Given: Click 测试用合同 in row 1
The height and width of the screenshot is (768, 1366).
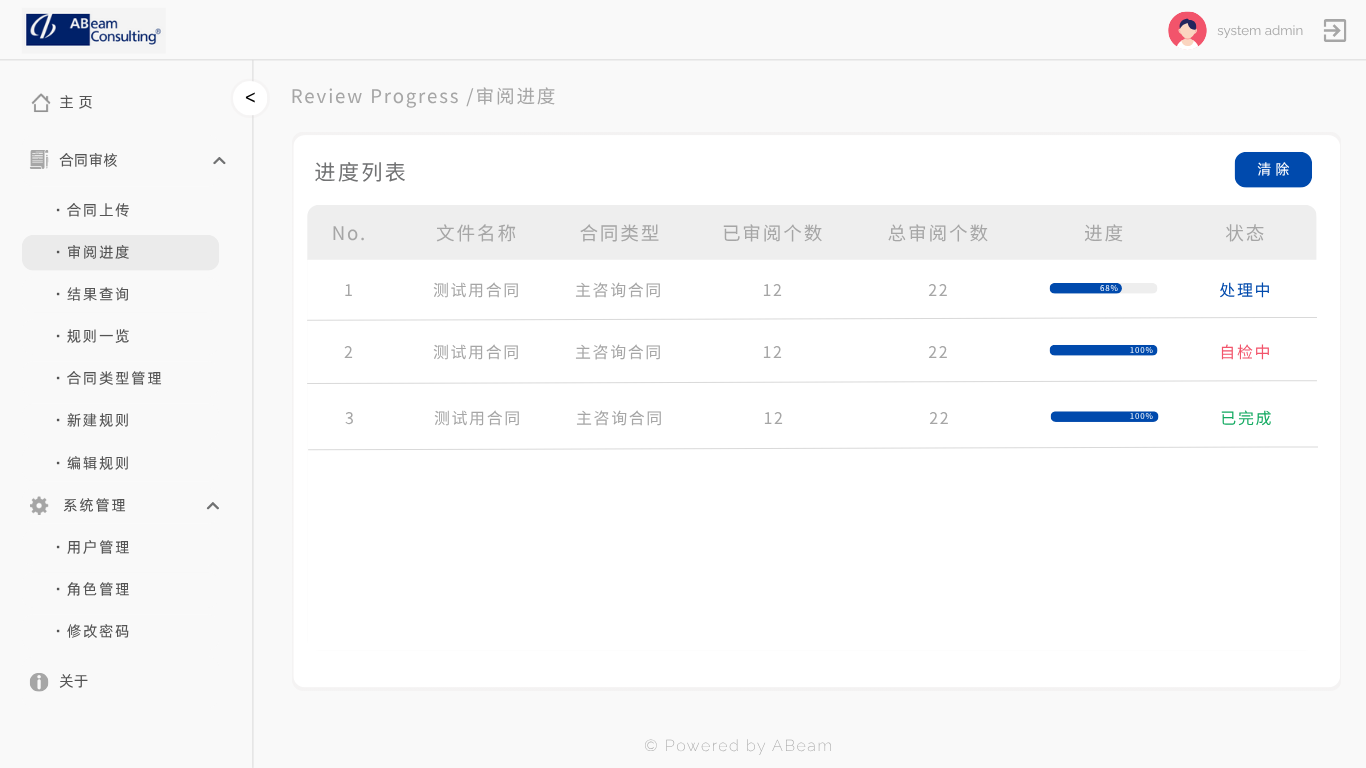Looking at the screenshot, I should [x=476, y=290].
